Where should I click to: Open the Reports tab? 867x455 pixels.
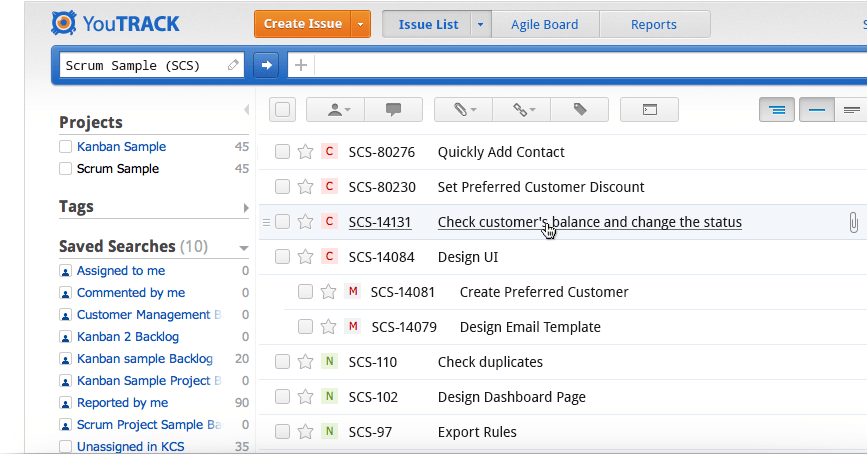tap(654, 25)
